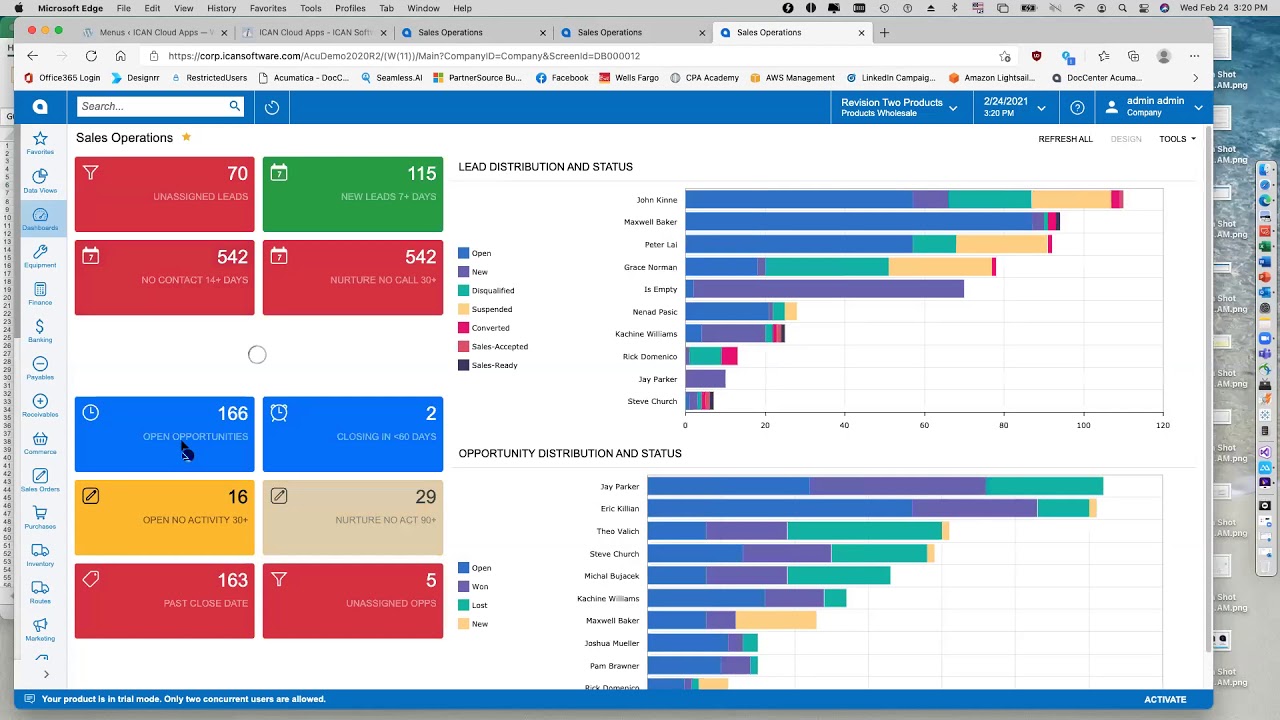This screenshot has width=1280, height=720.
Task: Click the browser address bar URL
Action: point(404,56)
